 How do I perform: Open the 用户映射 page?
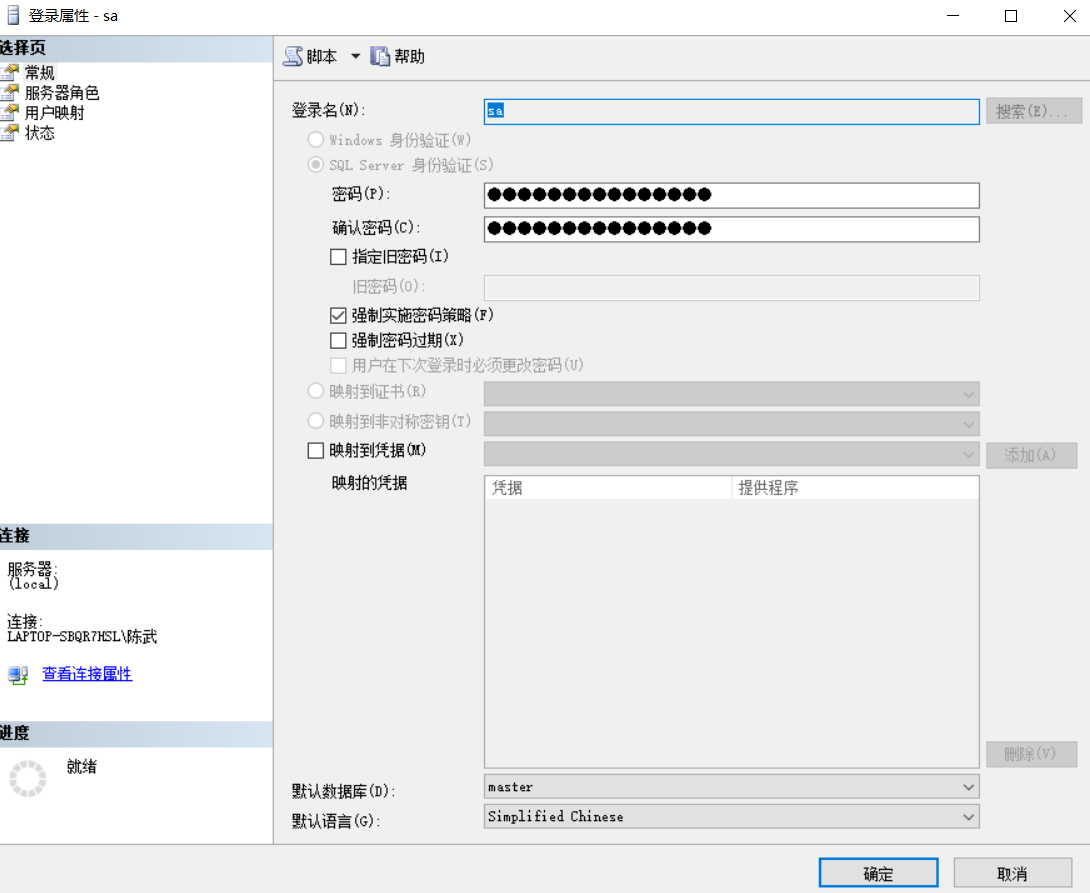(54, 113)
